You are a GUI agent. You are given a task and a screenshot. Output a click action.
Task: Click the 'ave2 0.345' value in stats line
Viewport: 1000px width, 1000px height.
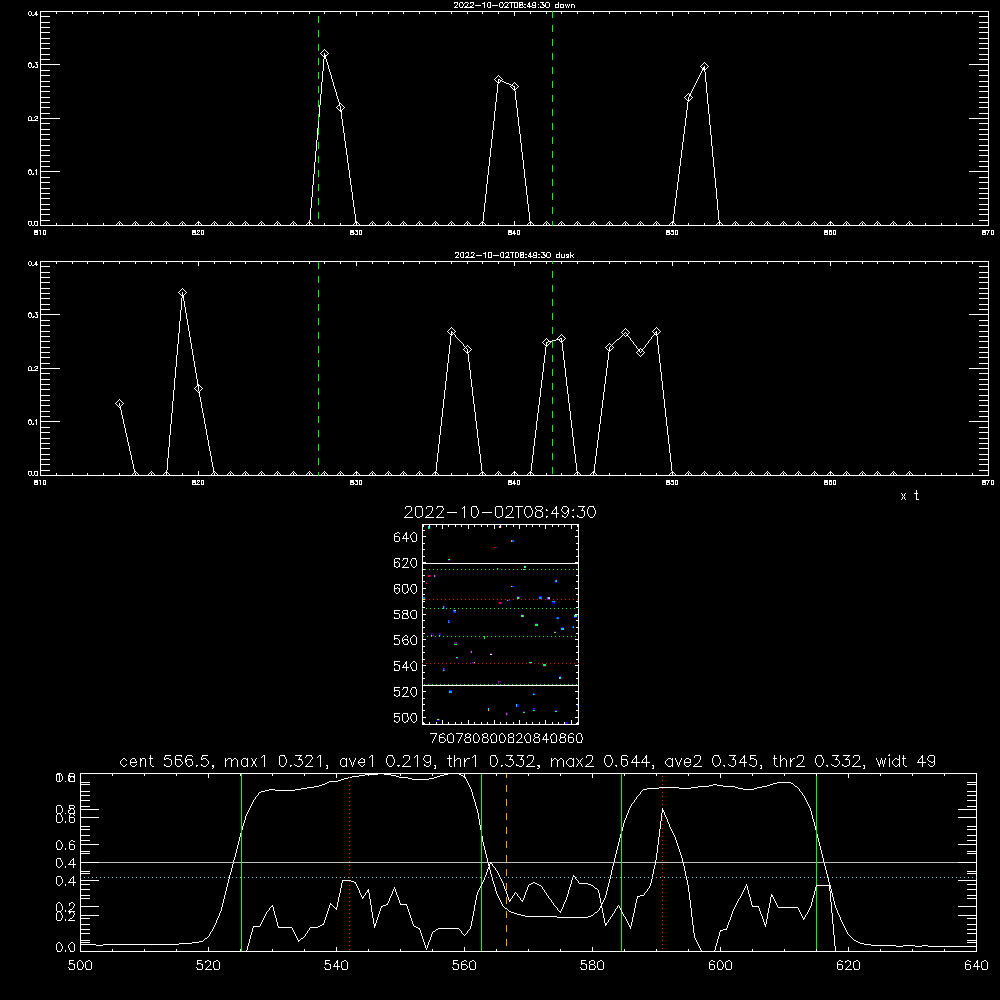712,761
